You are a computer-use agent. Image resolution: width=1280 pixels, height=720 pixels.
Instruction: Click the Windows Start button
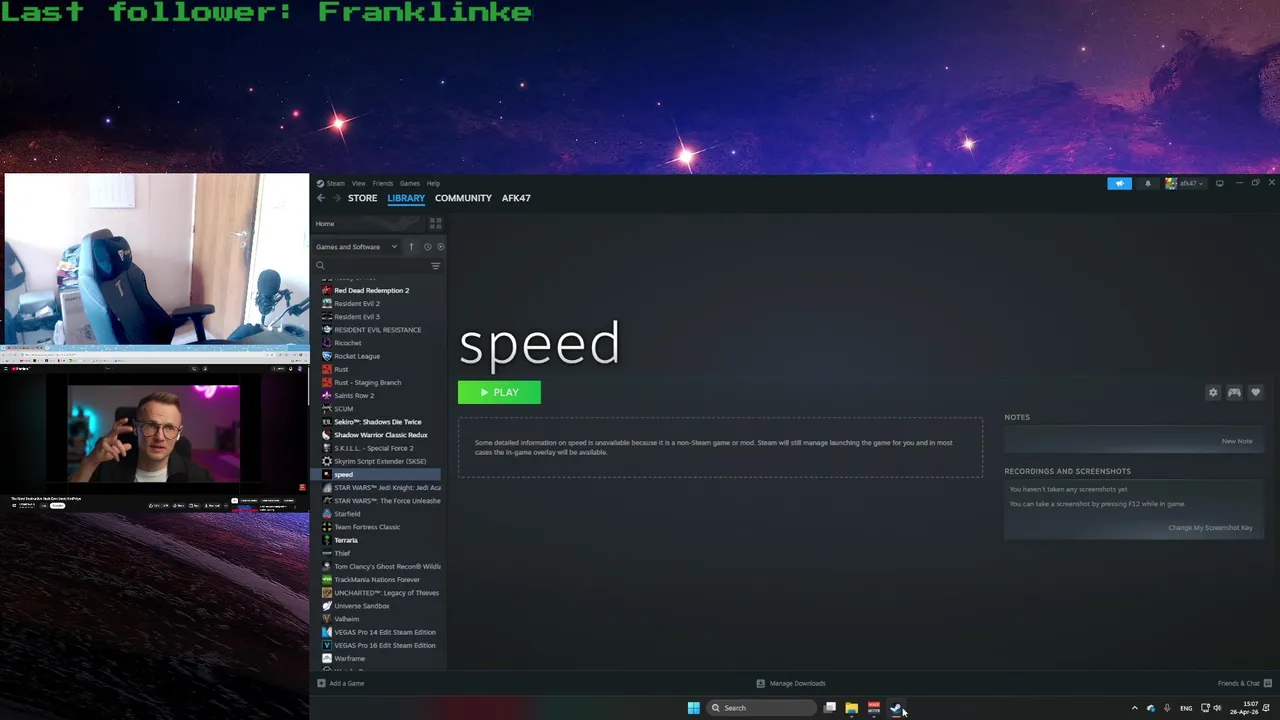[693, 708]
